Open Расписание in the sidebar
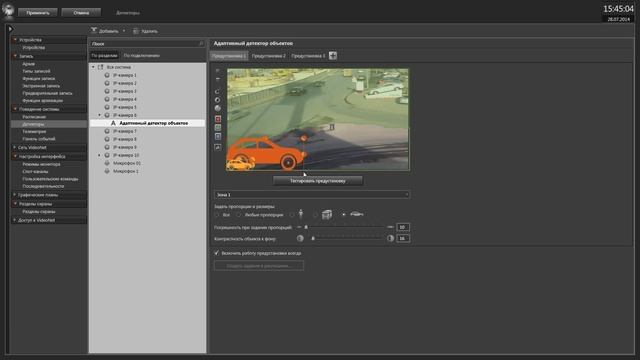 (x=34, y=117)
